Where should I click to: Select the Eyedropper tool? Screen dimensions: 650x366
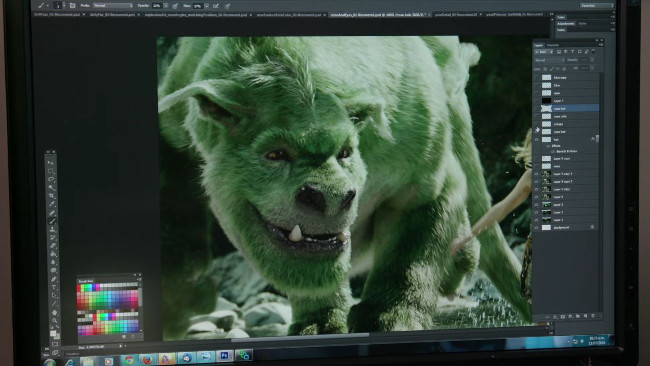52,204
